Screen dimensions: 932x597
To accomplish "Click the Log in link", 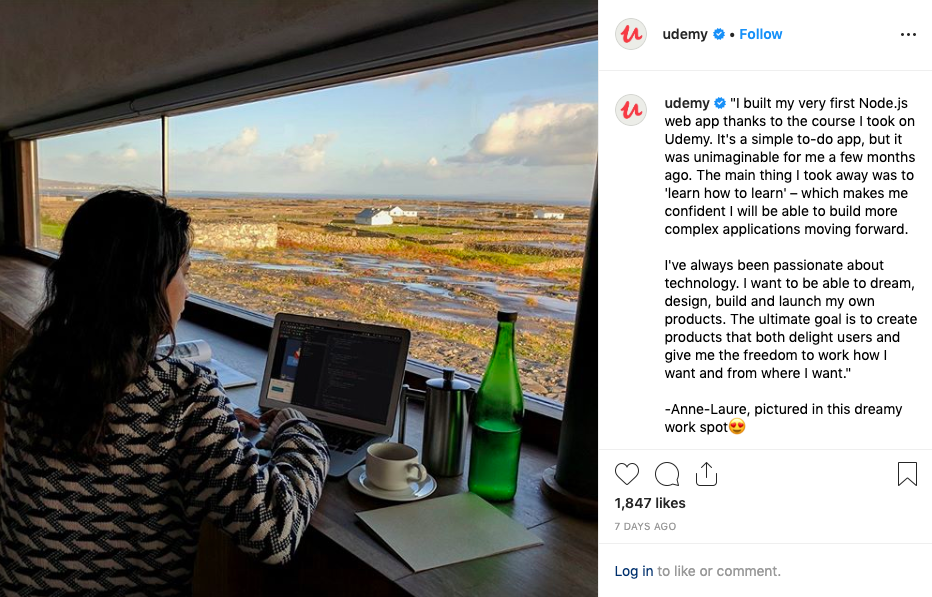I will (x=634, y=571).
